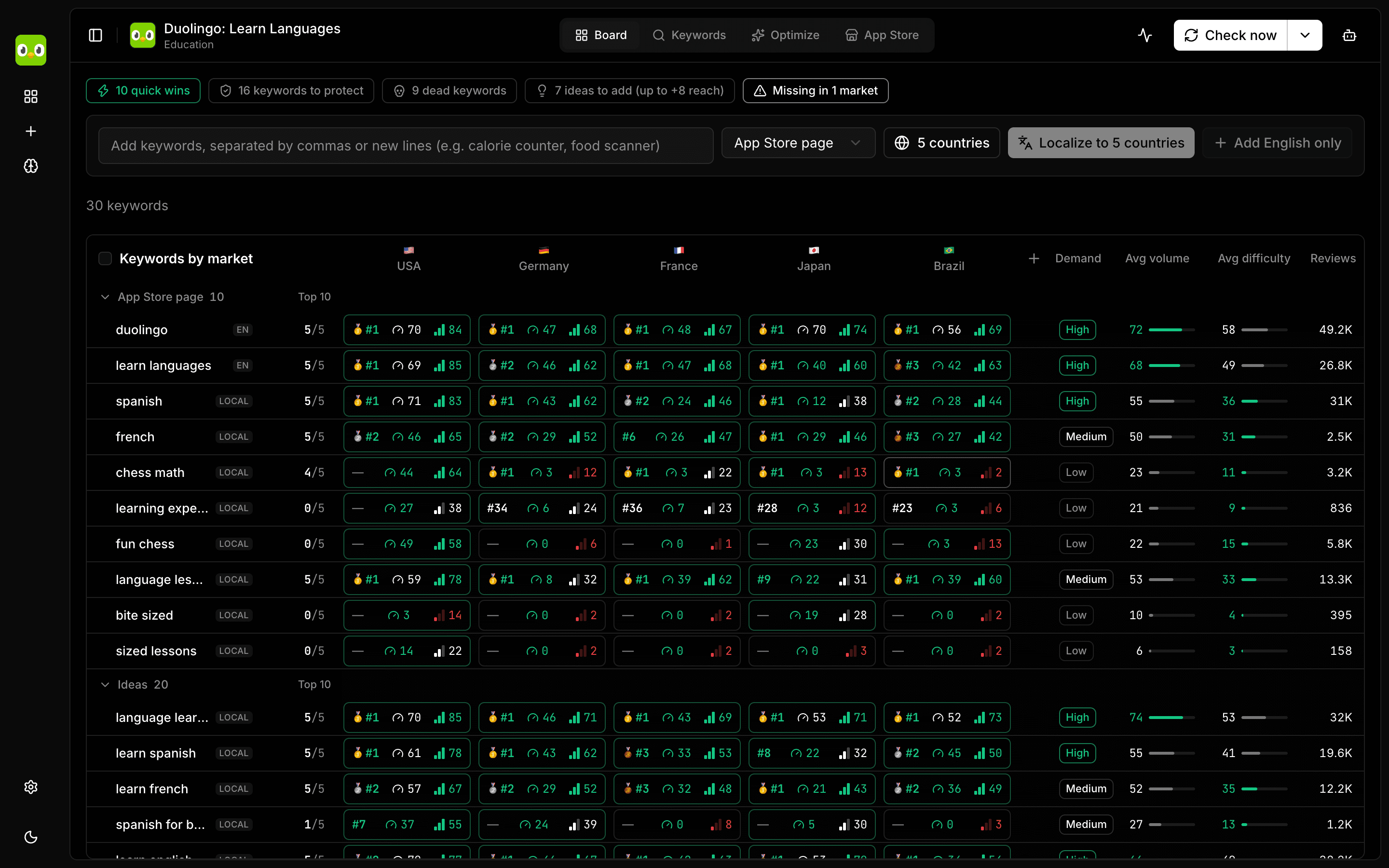Image resolution: width=1389 pixels, height=868 pixels.
Task: Switch to the App Store tab
Action: pyautogui.click(x=882, y=35)
